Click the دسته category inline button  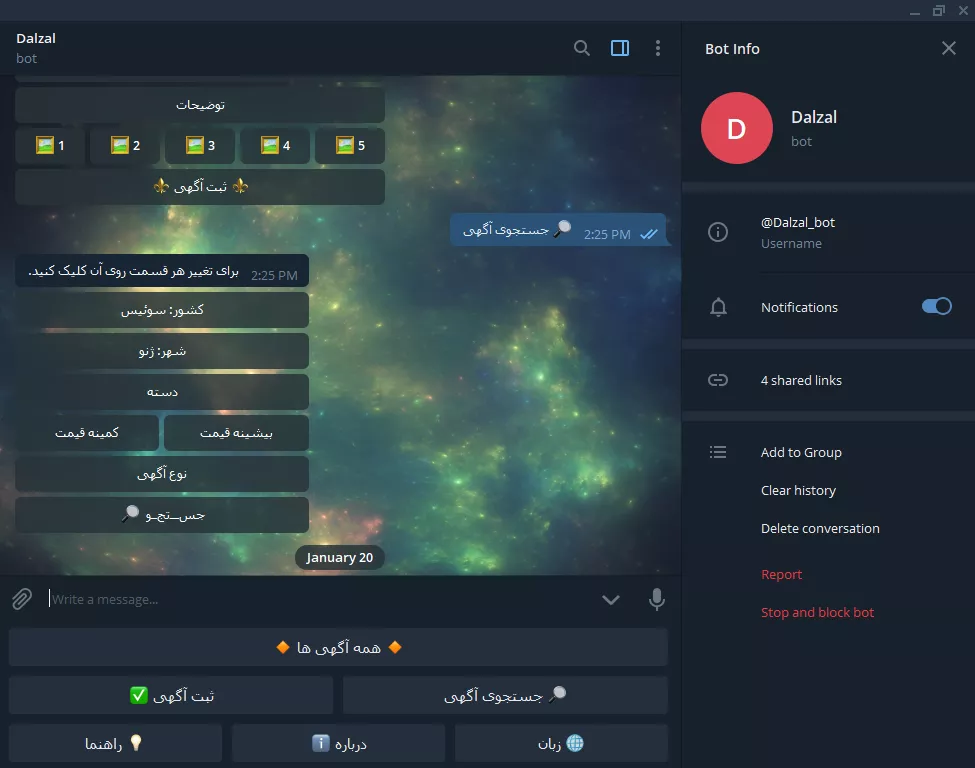(x=162, y=392)
